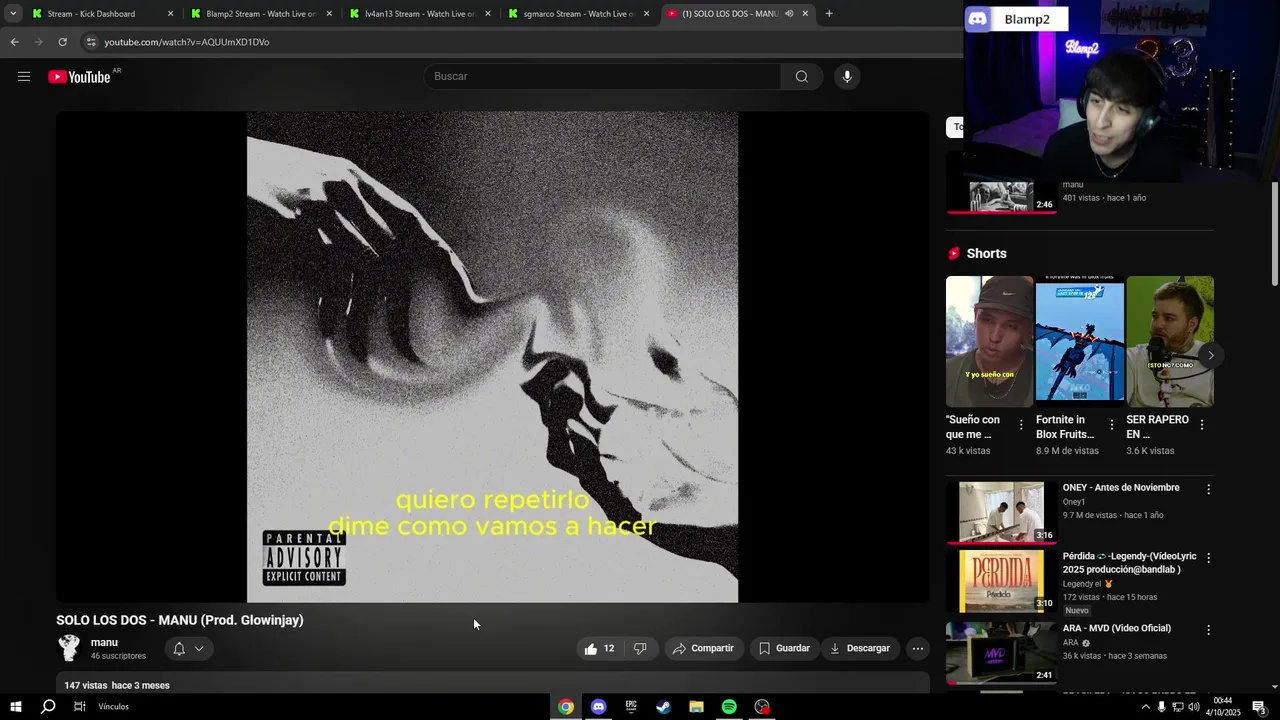Open options for Pérdida Legendy video
Image resolution: width=1280 pixels, height=720 pixels.
[x=1208, y=558]
